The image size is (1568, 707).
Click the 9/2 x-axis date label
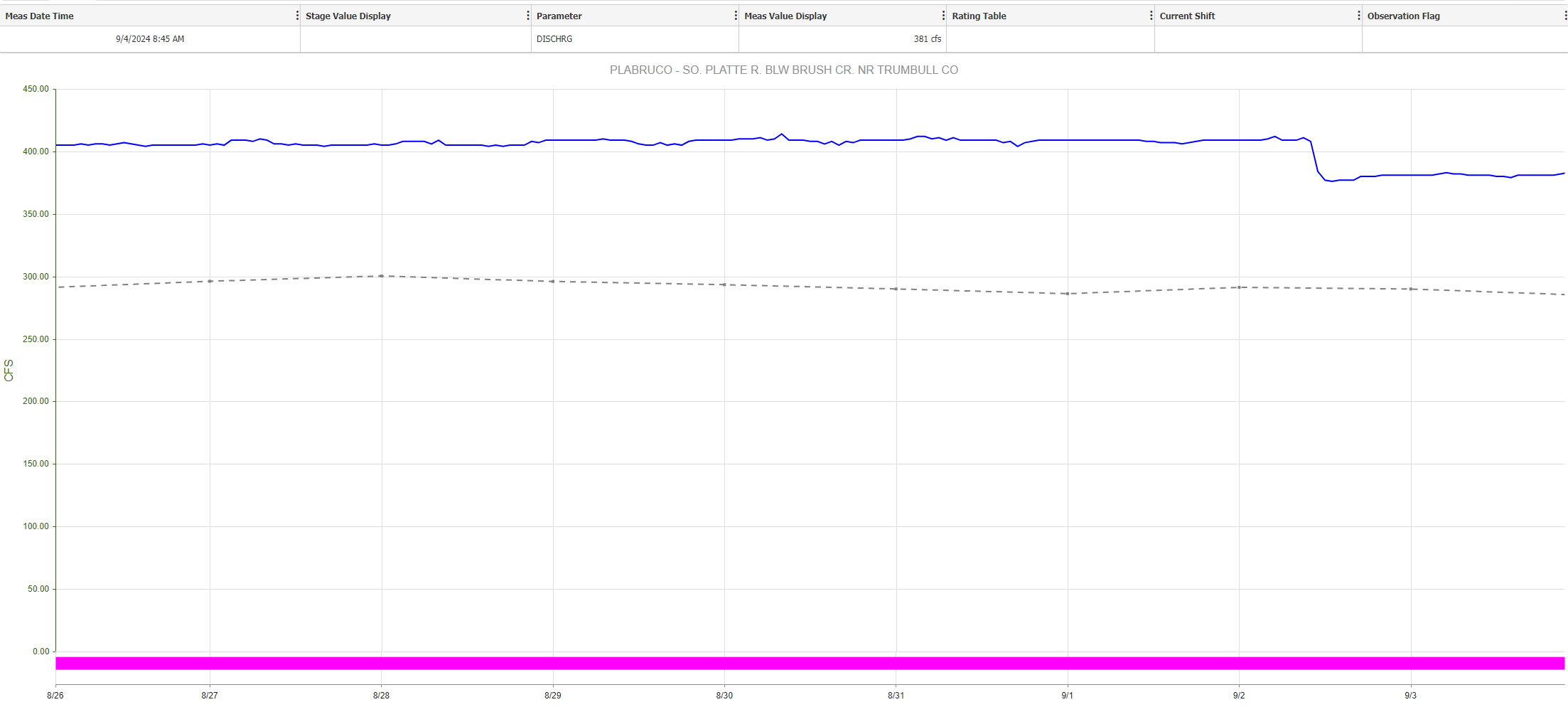(1239, 696)
